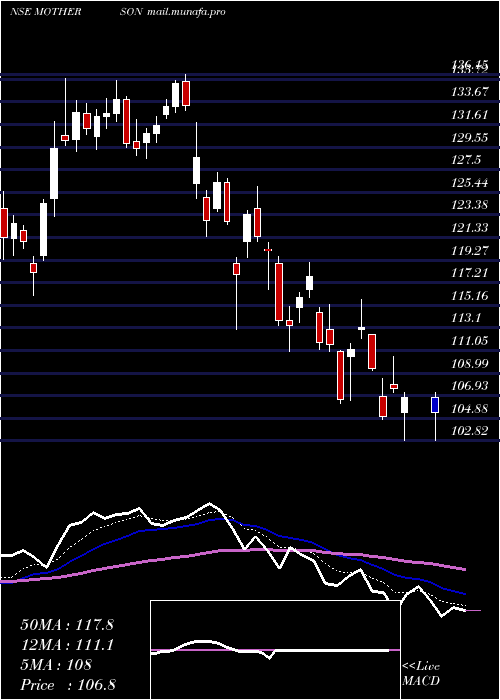Select the 121.33 price label
The image size is (500, 700).
469,228
